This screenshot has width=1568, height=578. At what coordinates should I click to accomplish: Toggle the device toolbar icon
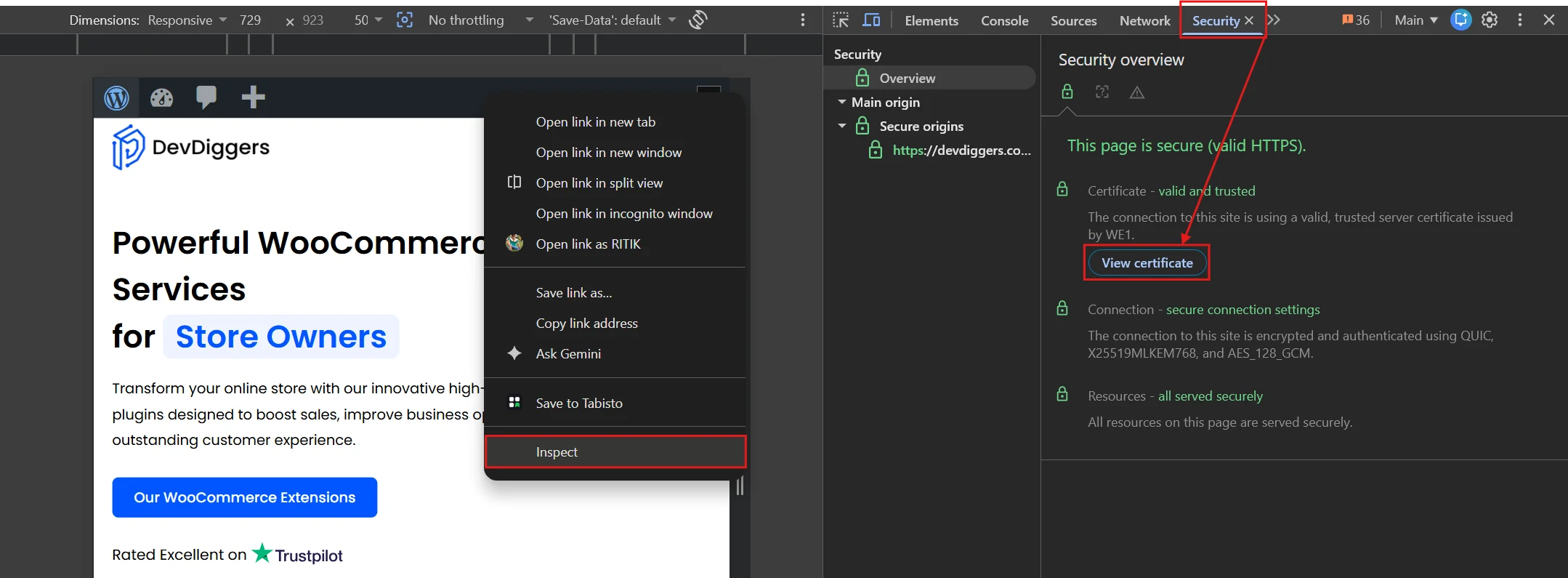tap(871, 20)
